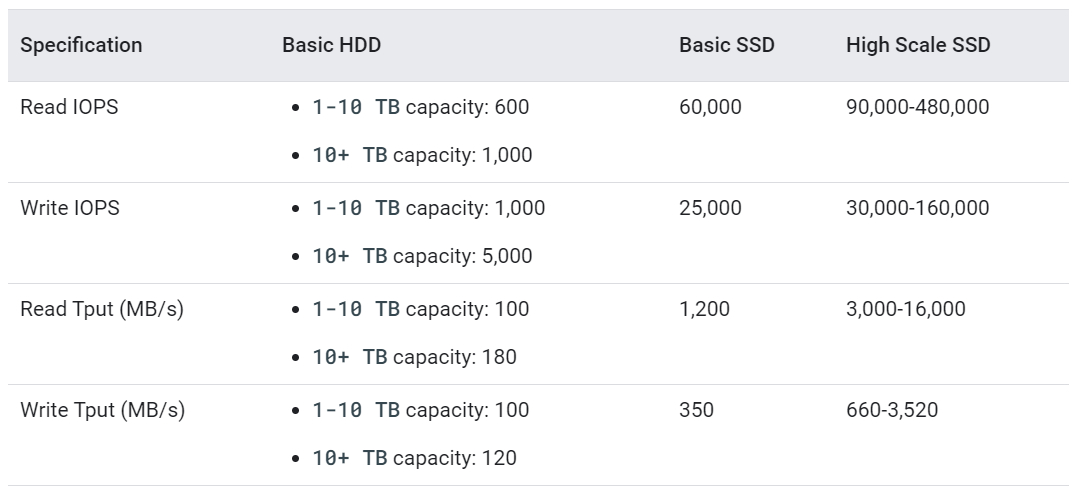Viewport: 1080px width, 496px height.
Task: Click the 1-10 TB capacity: 600 bullet
Action: click(x=420, y=107)
